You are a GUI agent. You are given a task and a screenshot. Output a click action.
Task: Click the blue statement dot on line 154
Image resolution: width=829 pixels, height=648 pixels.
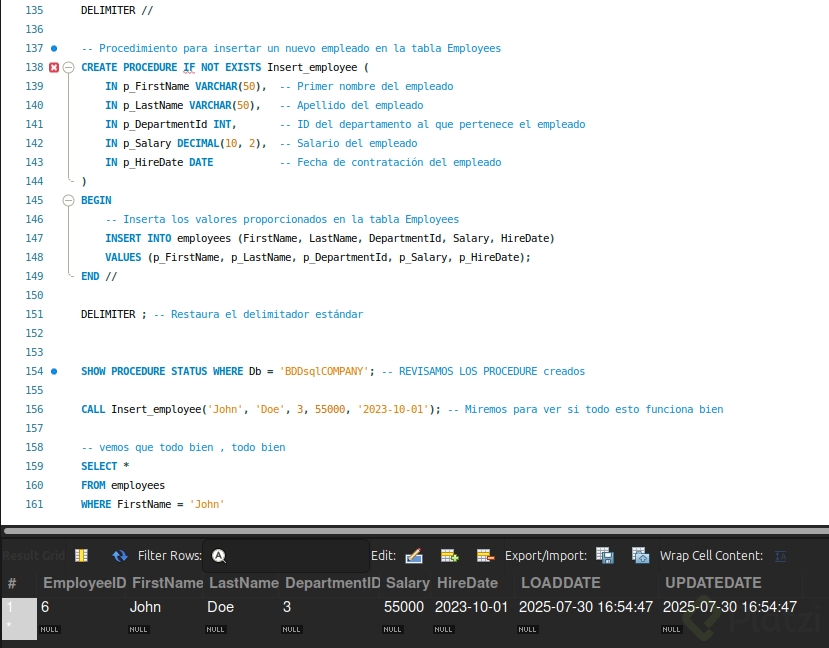[x=54, y=371]
